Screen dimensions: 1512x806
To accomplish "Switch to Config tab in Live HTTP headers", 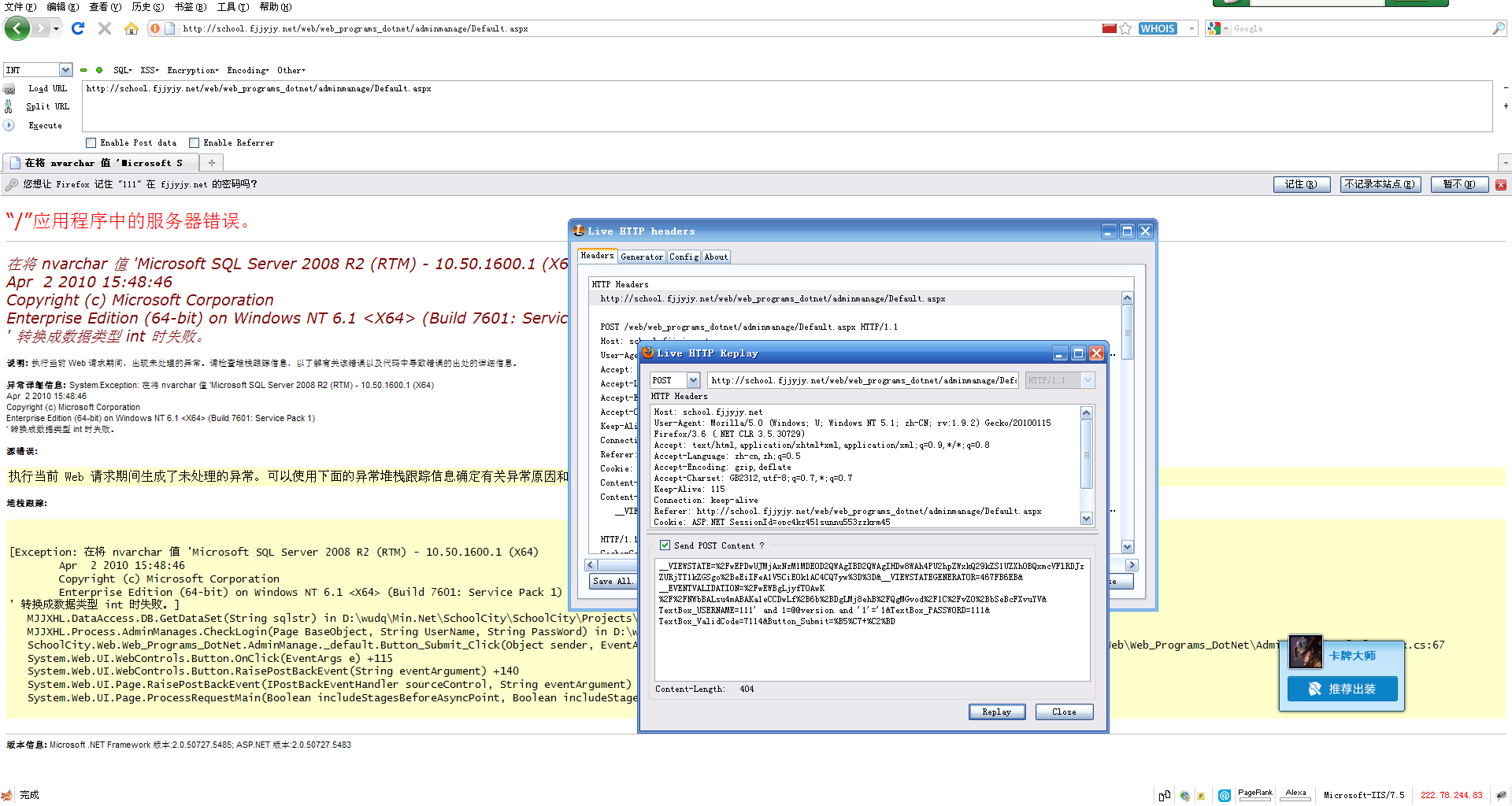I will click(684, 257).
